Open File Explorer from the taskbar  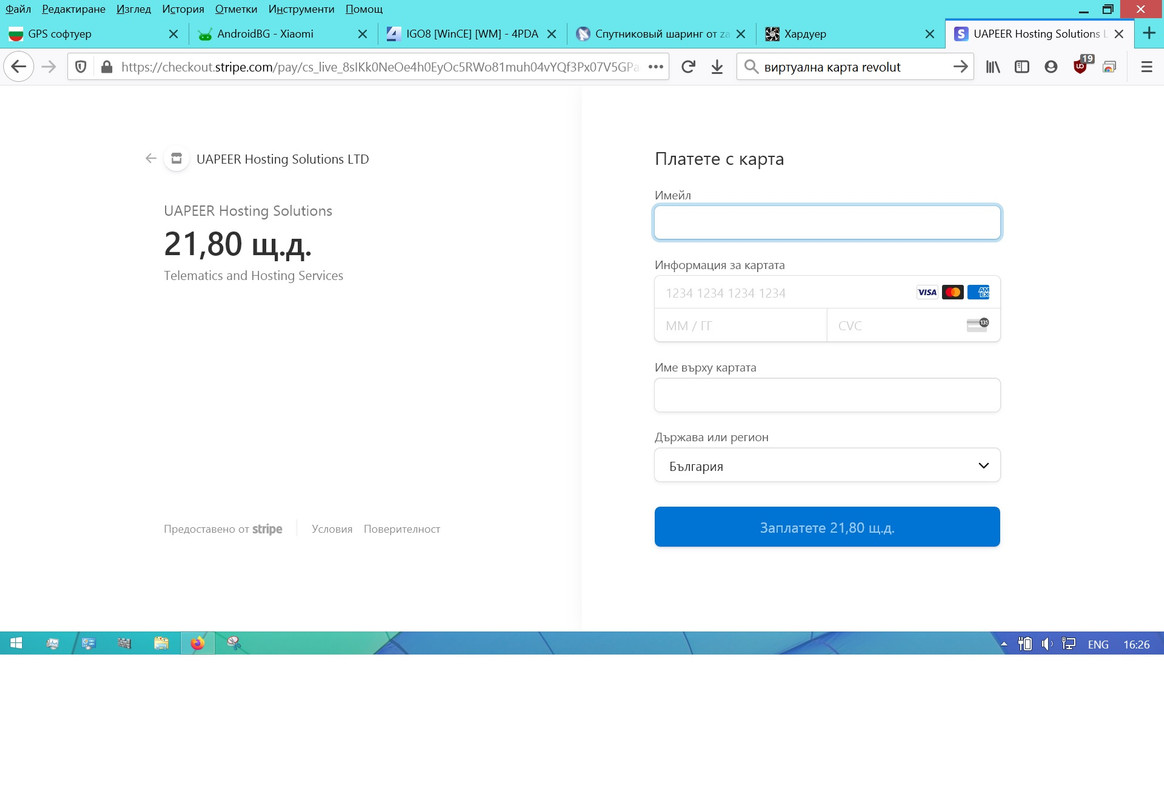click(161, 643)
